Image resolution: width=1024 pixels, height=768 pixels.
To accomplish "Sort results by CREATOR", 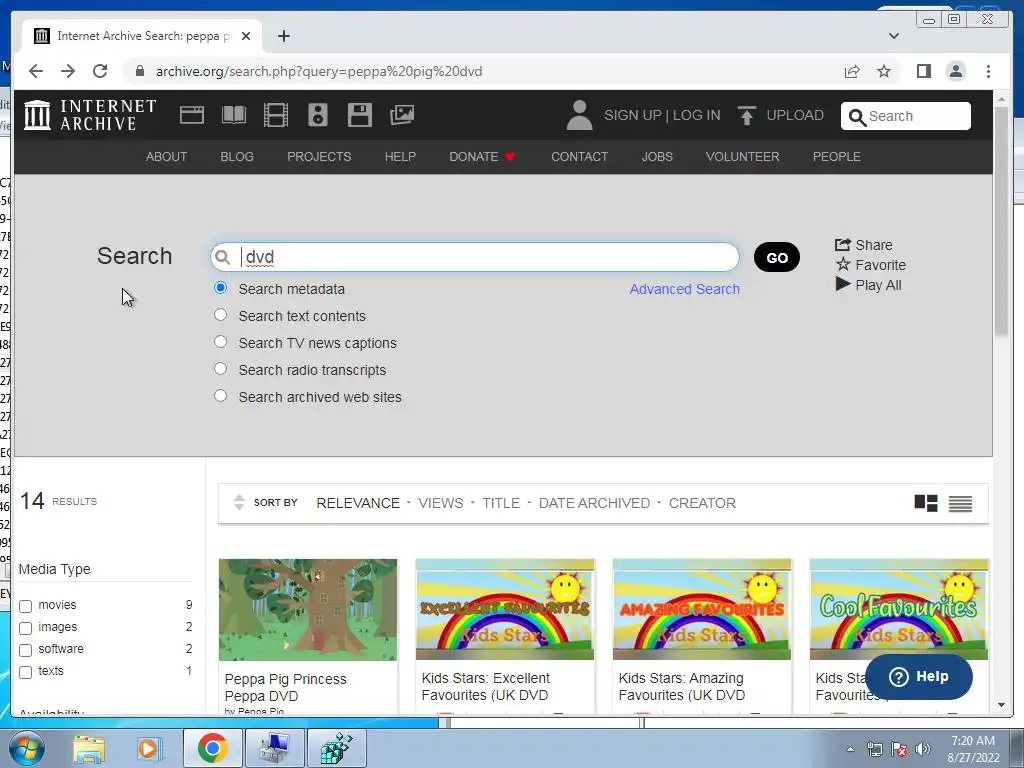I will tap(702, 503).
